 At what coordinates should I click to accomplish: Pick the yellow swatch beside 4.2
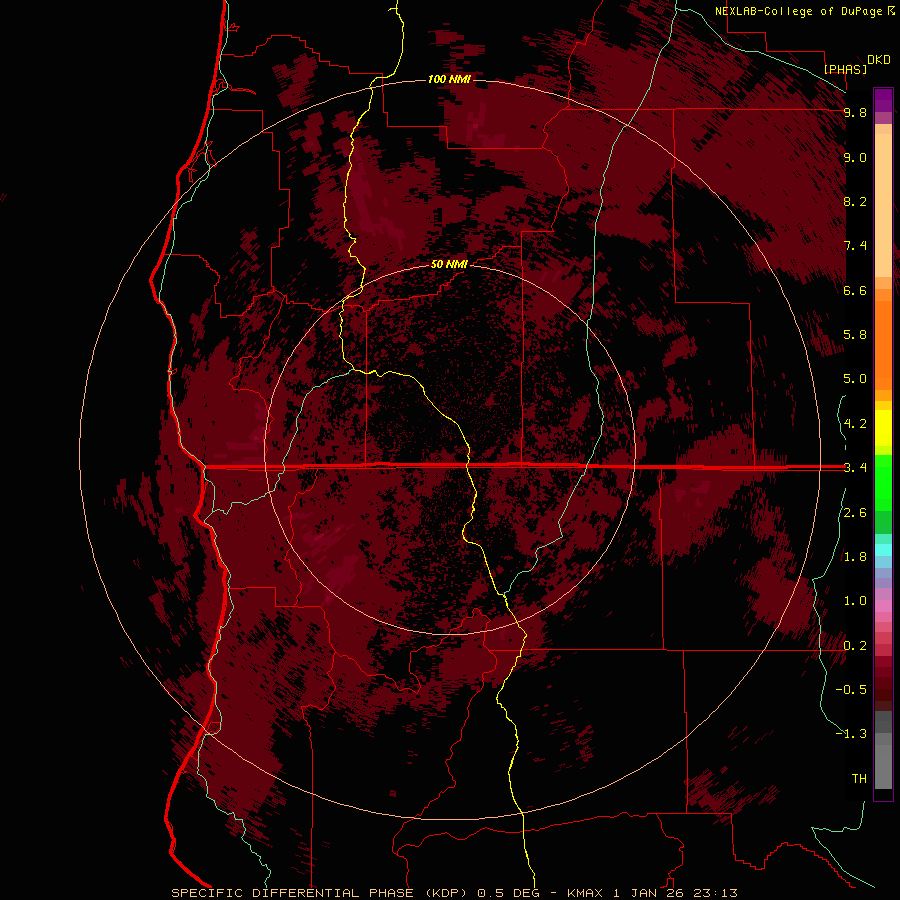point(883,428)
